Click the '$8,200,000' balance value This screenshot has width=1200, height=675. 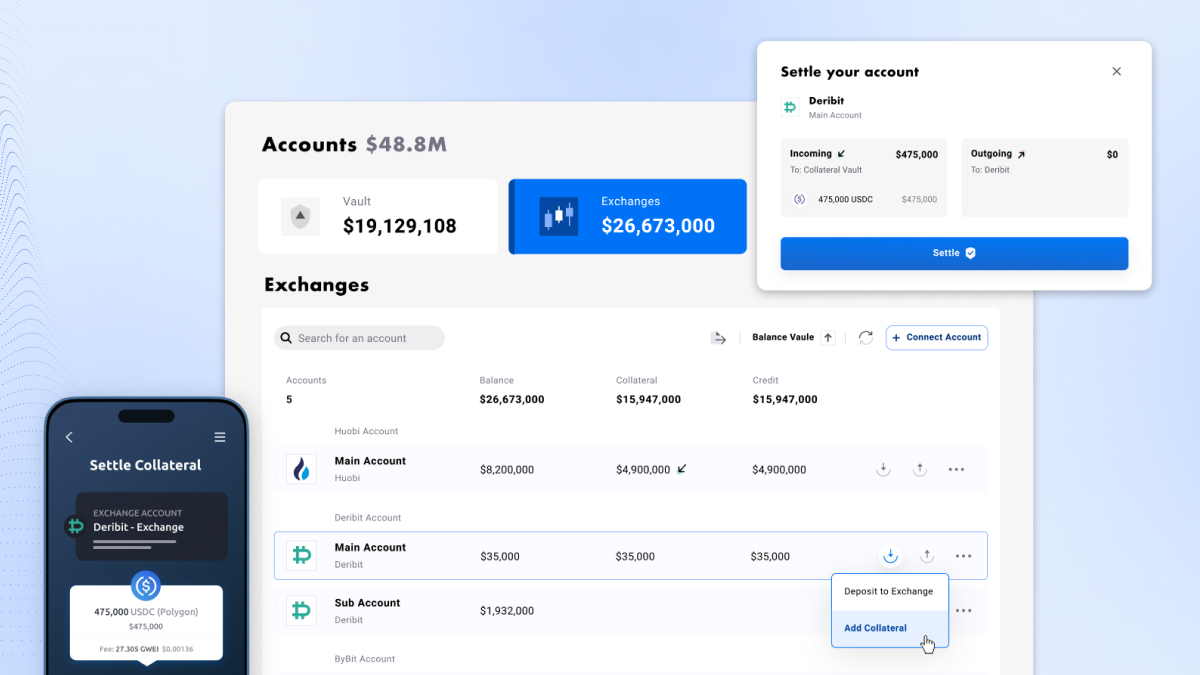[x=507, y=470]
